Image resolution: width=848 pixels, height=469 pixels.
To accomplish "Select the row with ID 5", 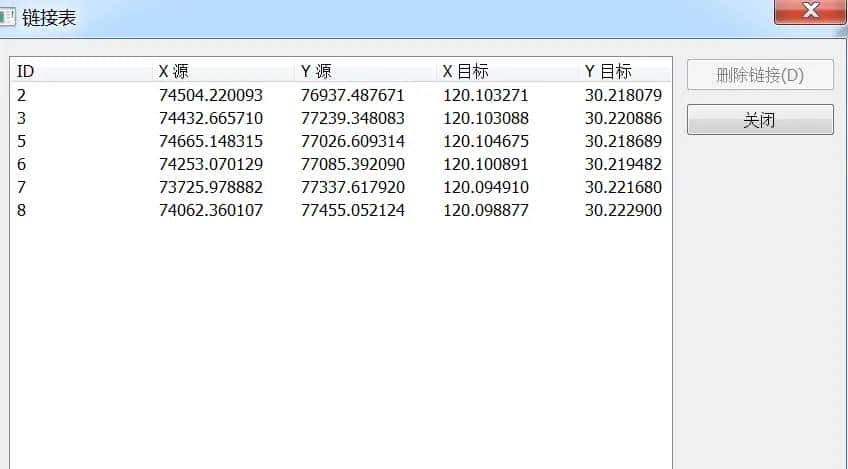I will 341,141.
